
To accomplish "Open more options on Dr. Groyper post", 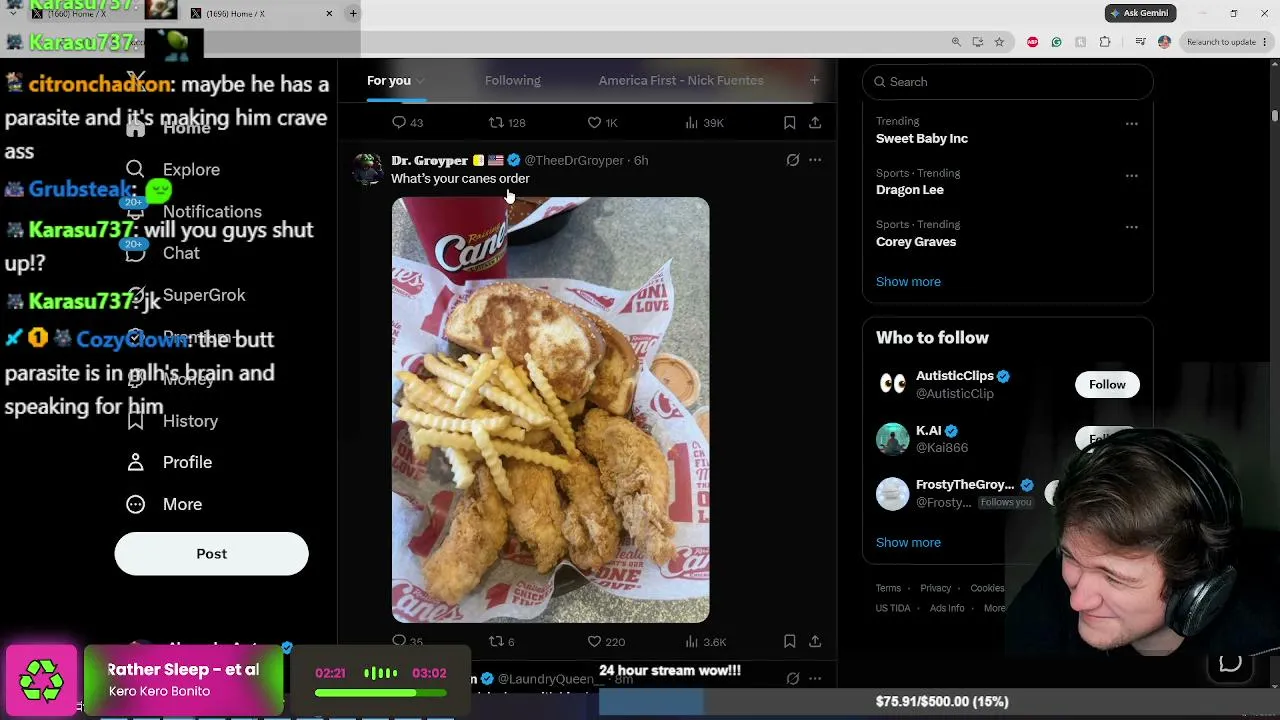I will (815, 160).
